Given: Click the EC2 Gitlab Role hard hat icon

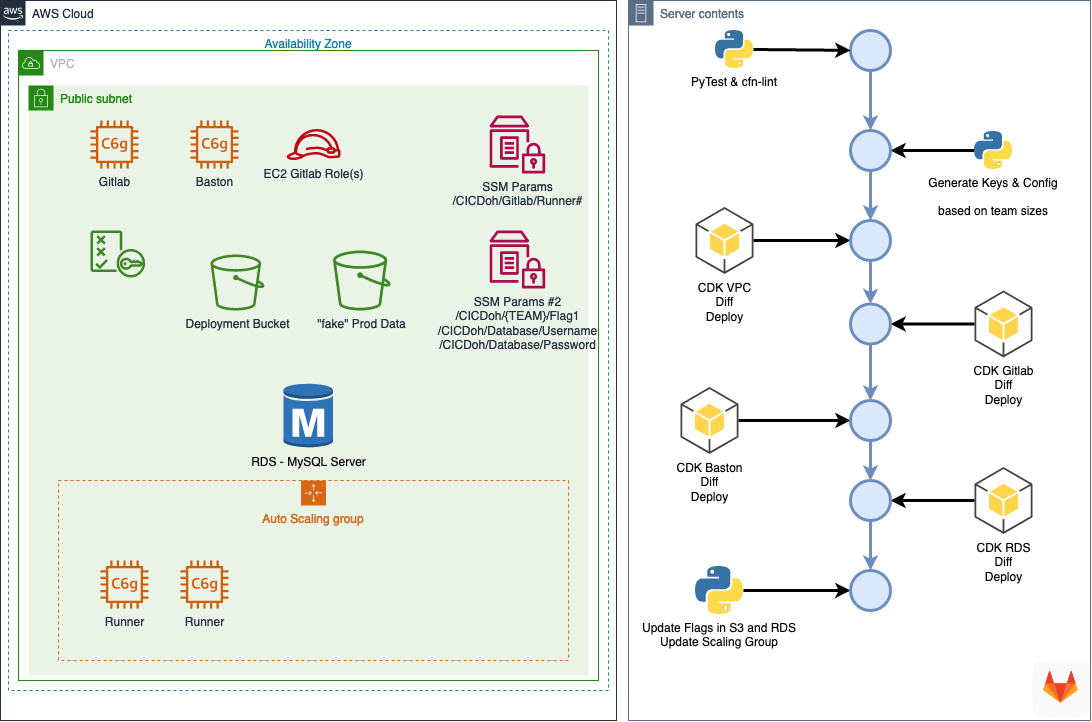Looking at the screenshot, I should (313, 145).
